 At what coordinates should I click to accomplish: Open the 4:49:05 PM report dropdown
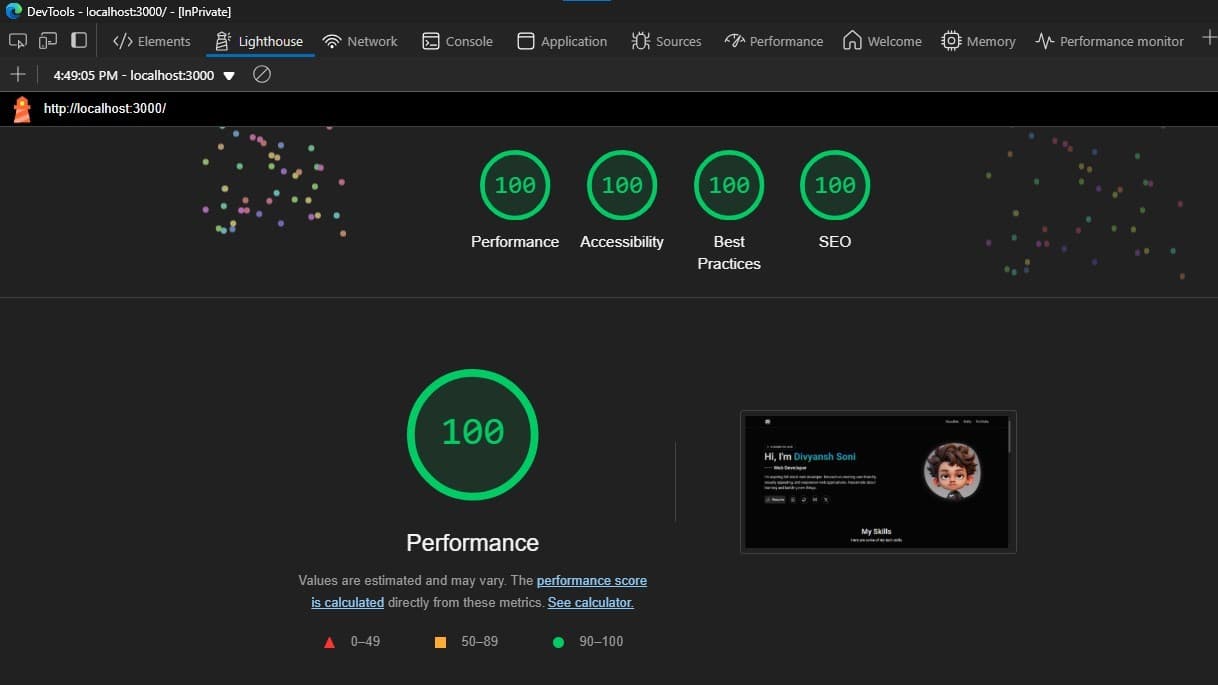click(229, 74)
